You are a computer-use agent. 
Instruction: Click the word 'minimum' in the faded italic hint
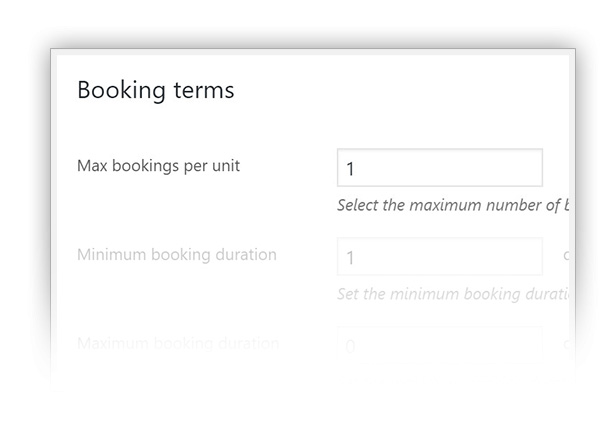[424, 294]
